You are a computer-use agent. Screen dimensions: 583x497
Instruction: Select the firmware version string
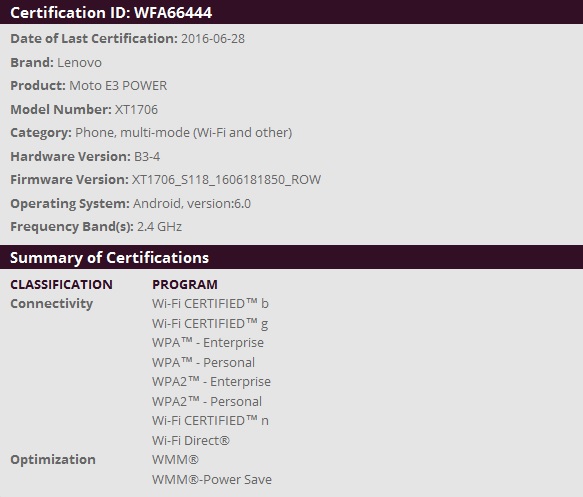click(226, 180)
